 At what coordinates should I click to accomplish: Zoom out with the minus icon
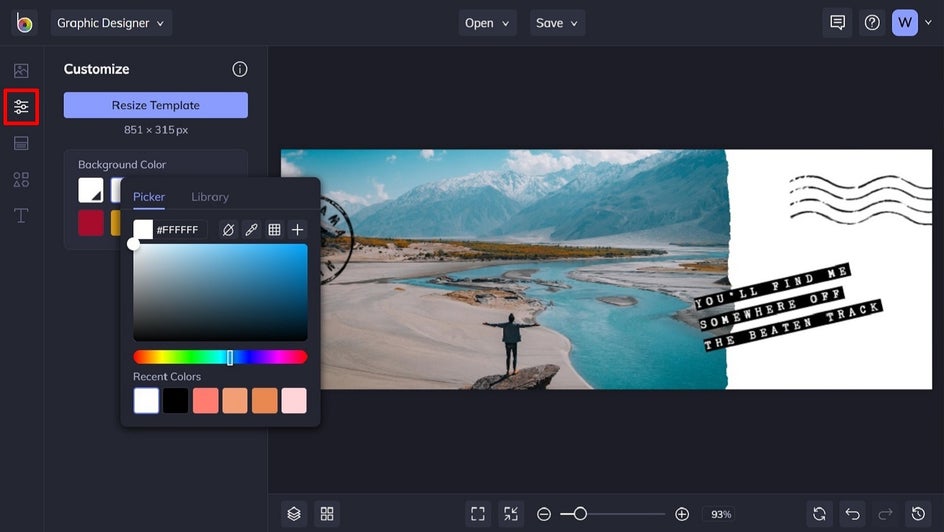tap(544, 514)
